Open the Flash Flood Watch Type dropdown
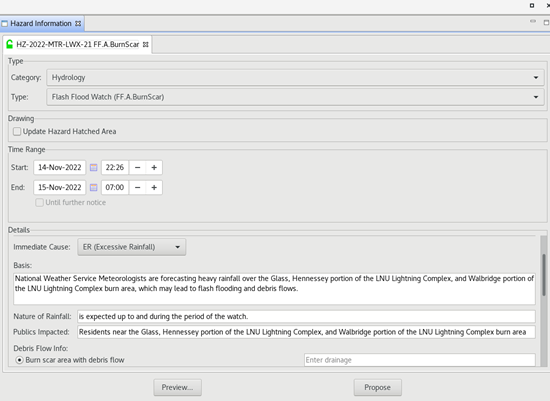Image resolution: width=550 pixels, height=401 pixels. pyautogui.click(x=295, y=97)
